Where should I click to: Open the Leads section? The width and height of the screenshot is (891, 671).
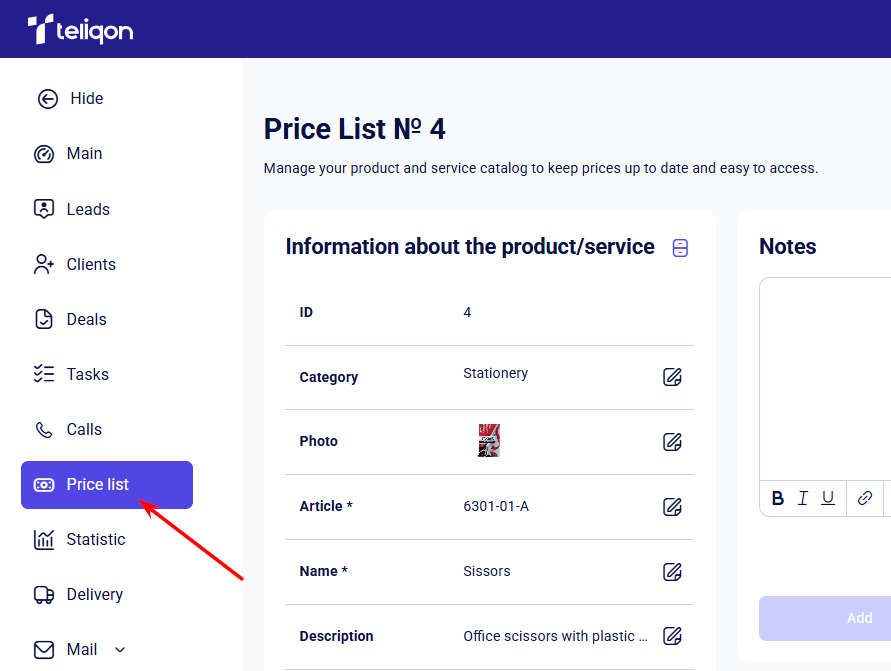pos(88,209)
